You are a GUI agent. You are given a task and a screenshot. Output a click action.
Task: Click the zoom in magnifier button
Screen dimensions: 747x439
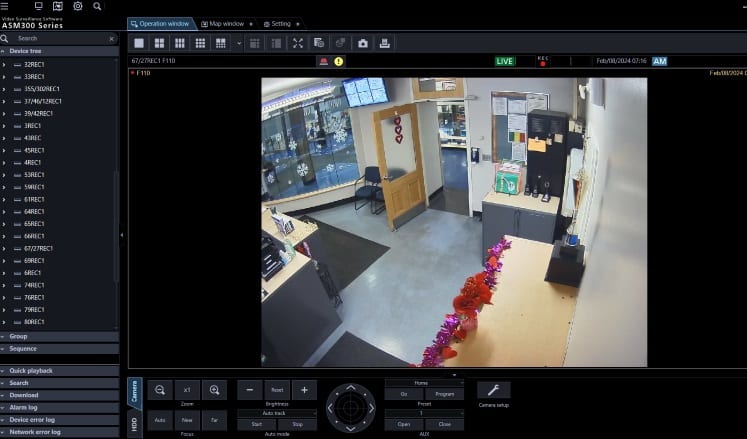point(214,390)
